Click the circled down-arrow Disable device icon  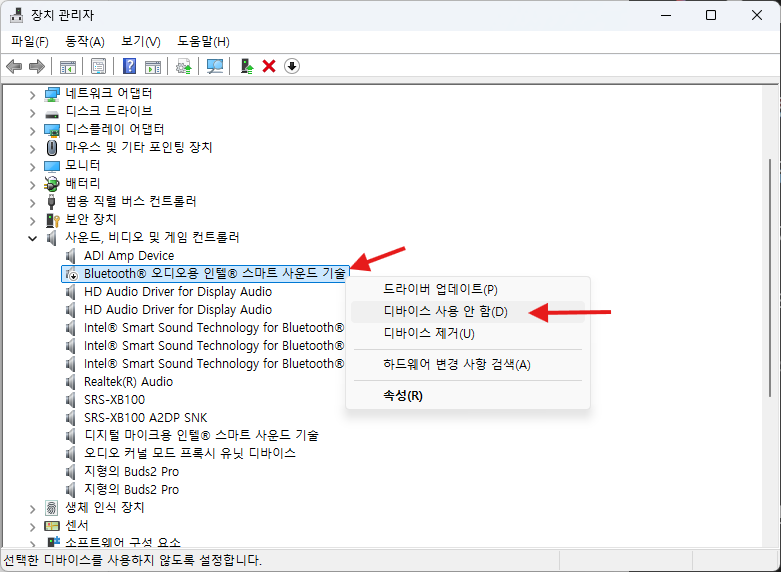[x=292, y=66]
